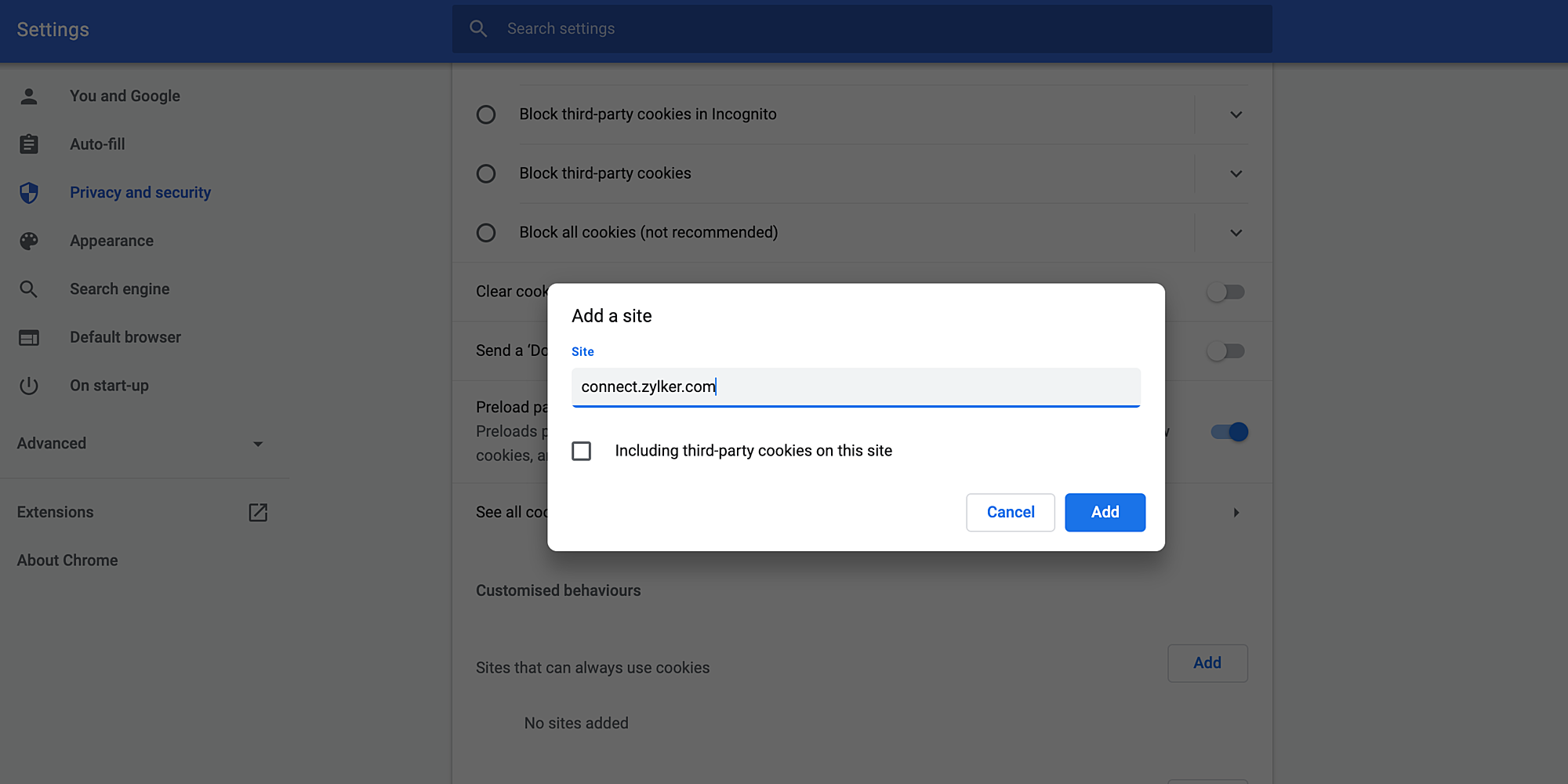Expand Block all cookies details chevron
The height and width of the screenshot is (784, 1568).
coord(1236,233)
